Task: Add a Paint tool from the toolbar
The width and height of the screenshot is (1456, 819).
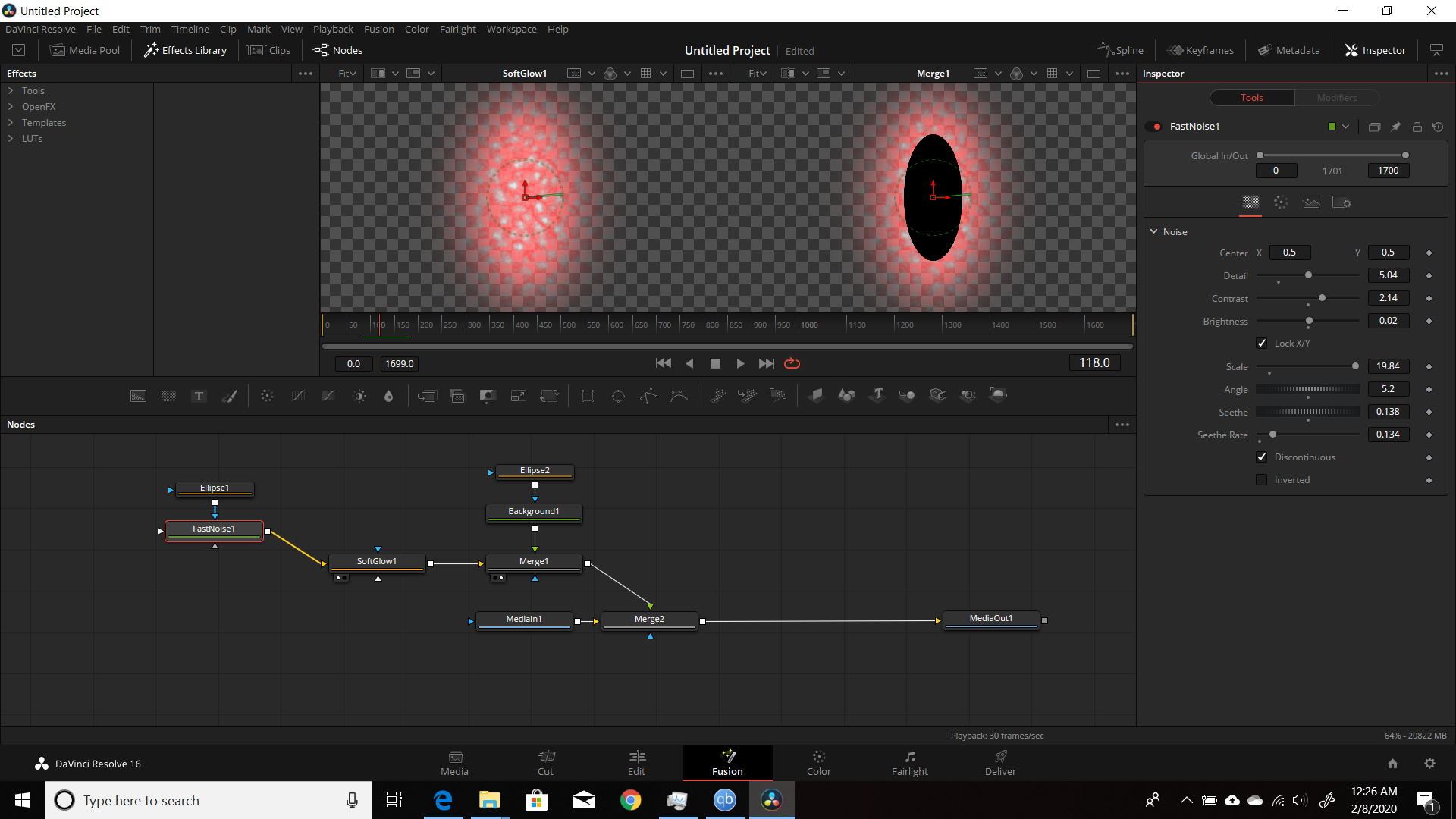Action: [229, 396]
